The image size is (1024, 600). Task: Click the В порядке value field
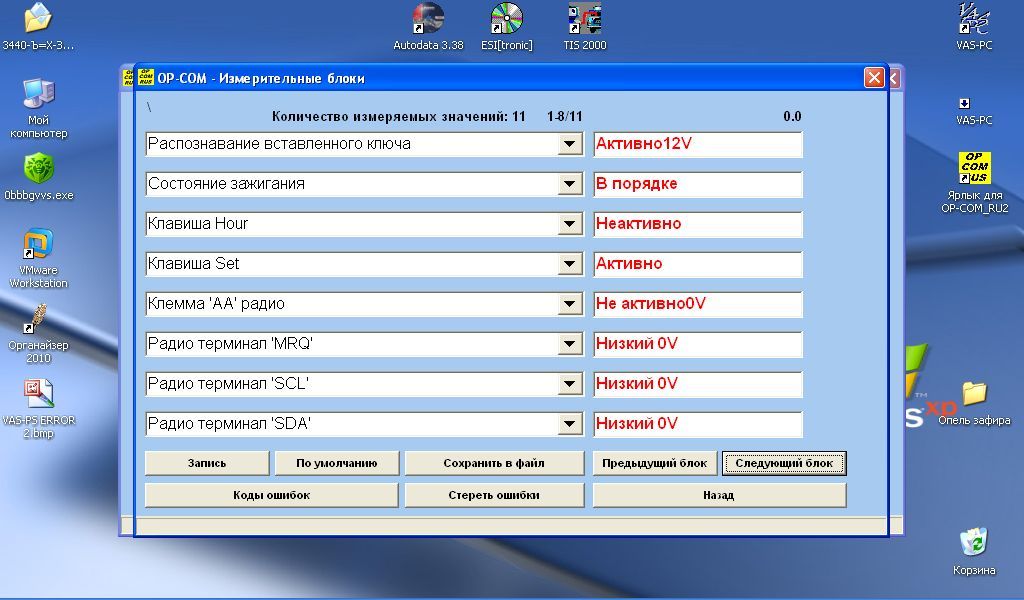[x=697, y=184]
